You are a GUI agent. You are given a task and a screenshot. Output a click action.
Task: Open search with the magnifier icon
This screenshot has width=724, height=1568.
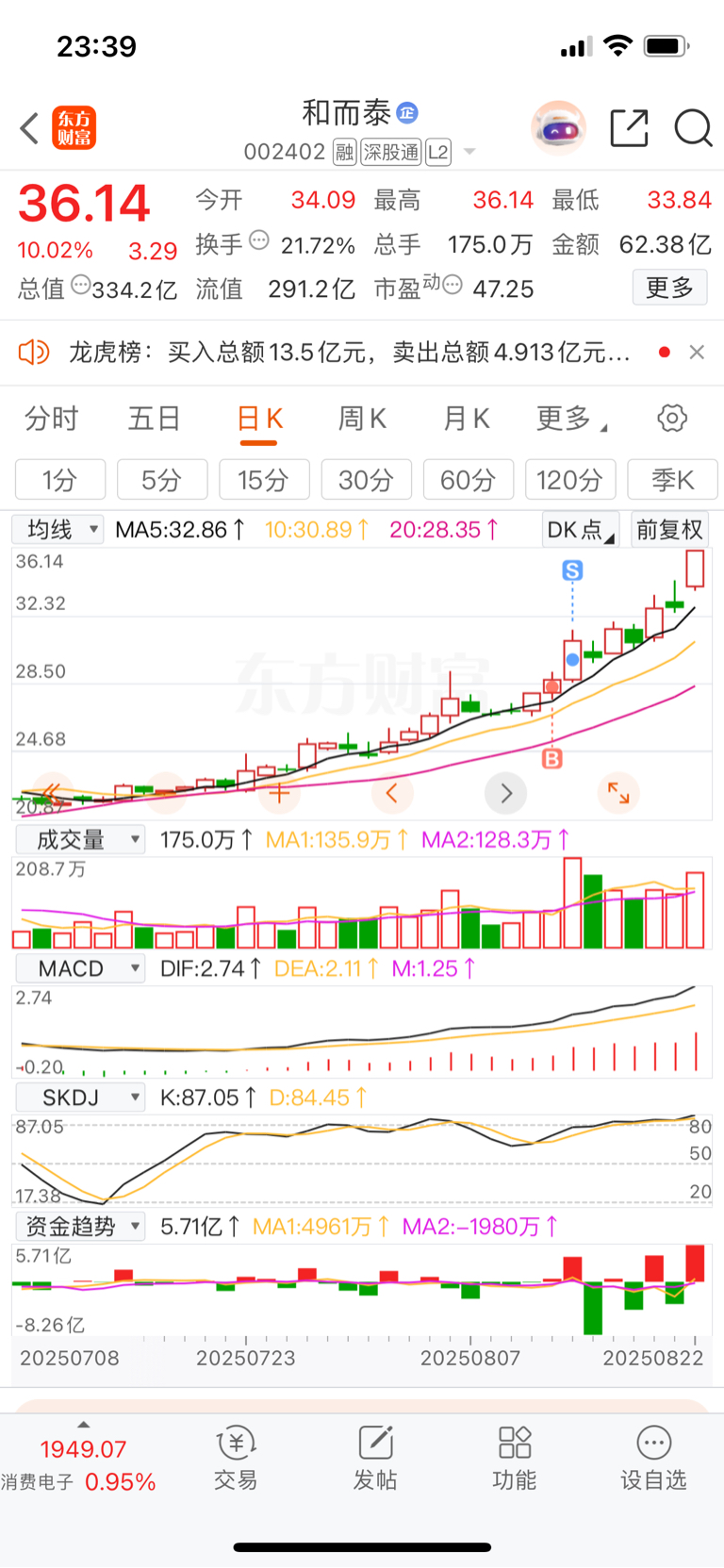pyautogui.click(x=693, y=128)
